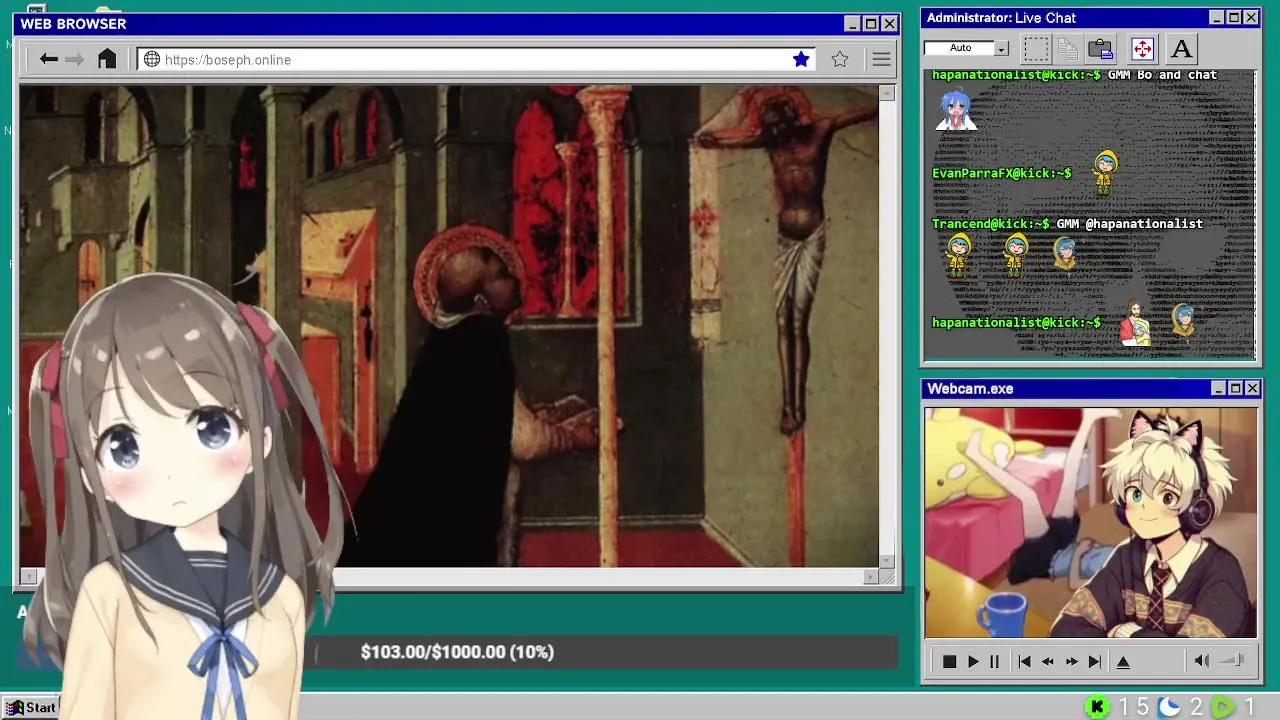
Task: Click the boseph.online address field
Action: pos(475,59)
